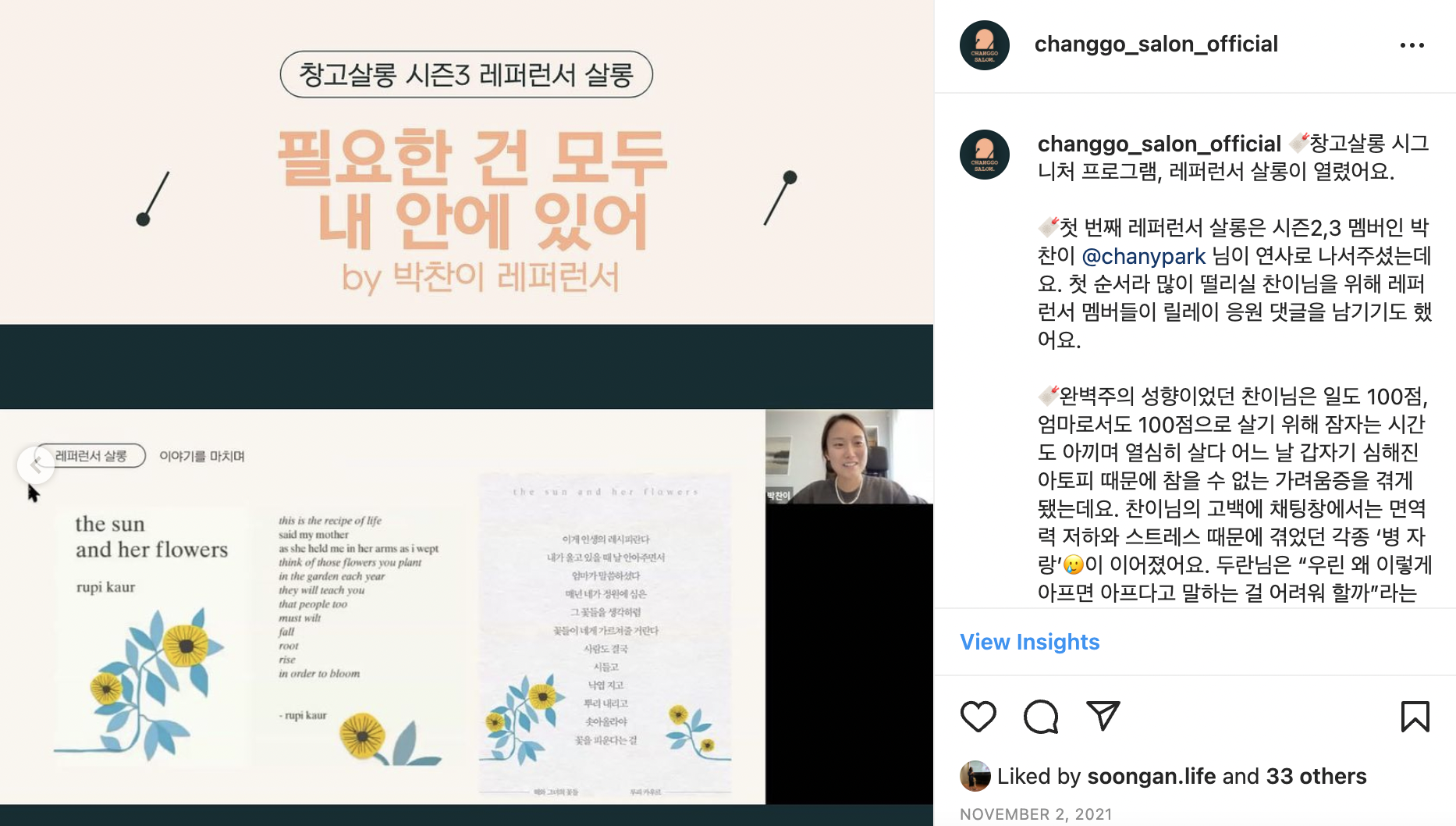Viewport: 1456px width, 826px height.
Task: Open the three-dot more options menu
Action: point(1412,45)
